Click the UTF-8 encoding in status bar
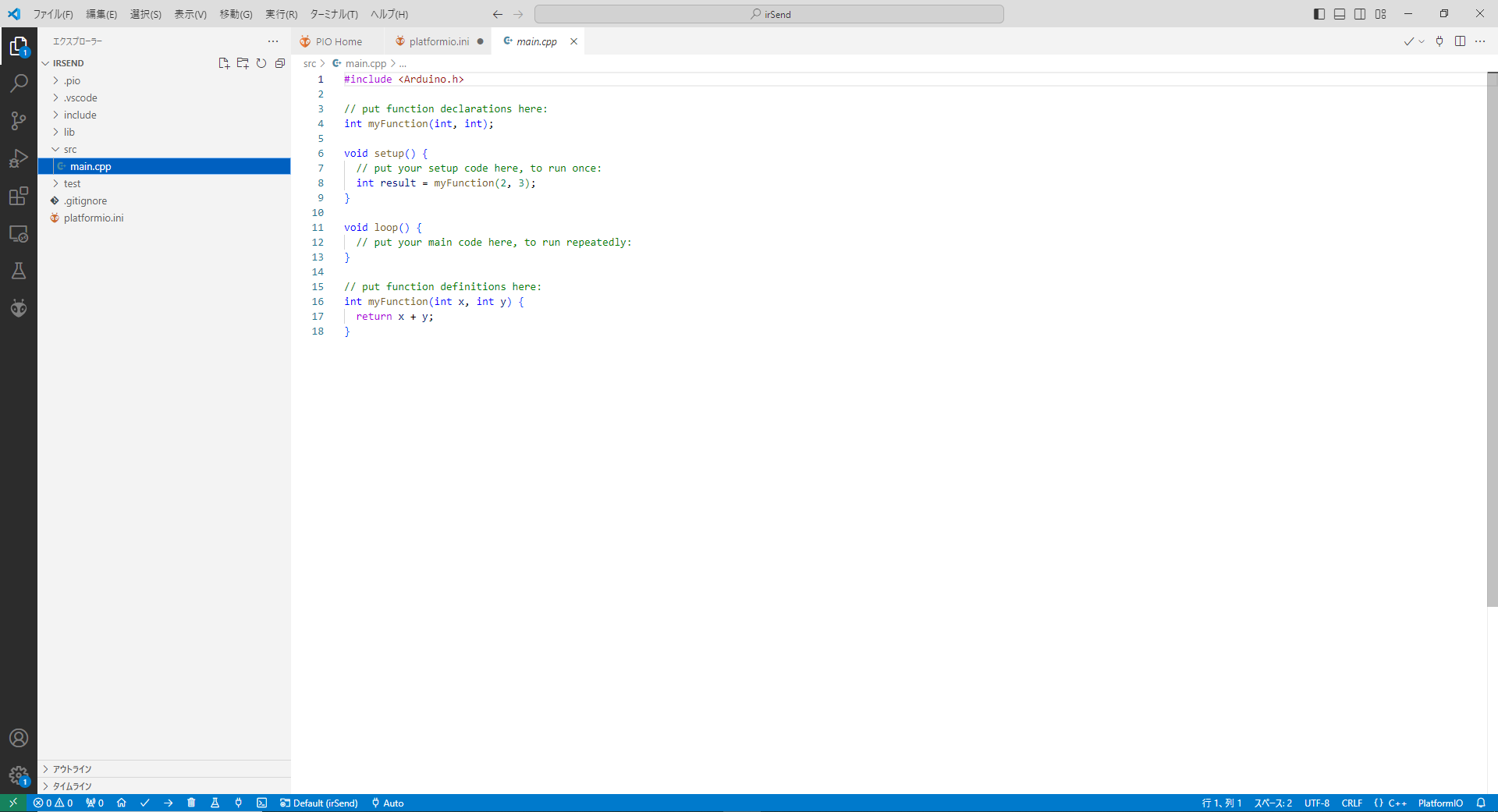Viewport: 1498px width, 812px height. 1316,803
